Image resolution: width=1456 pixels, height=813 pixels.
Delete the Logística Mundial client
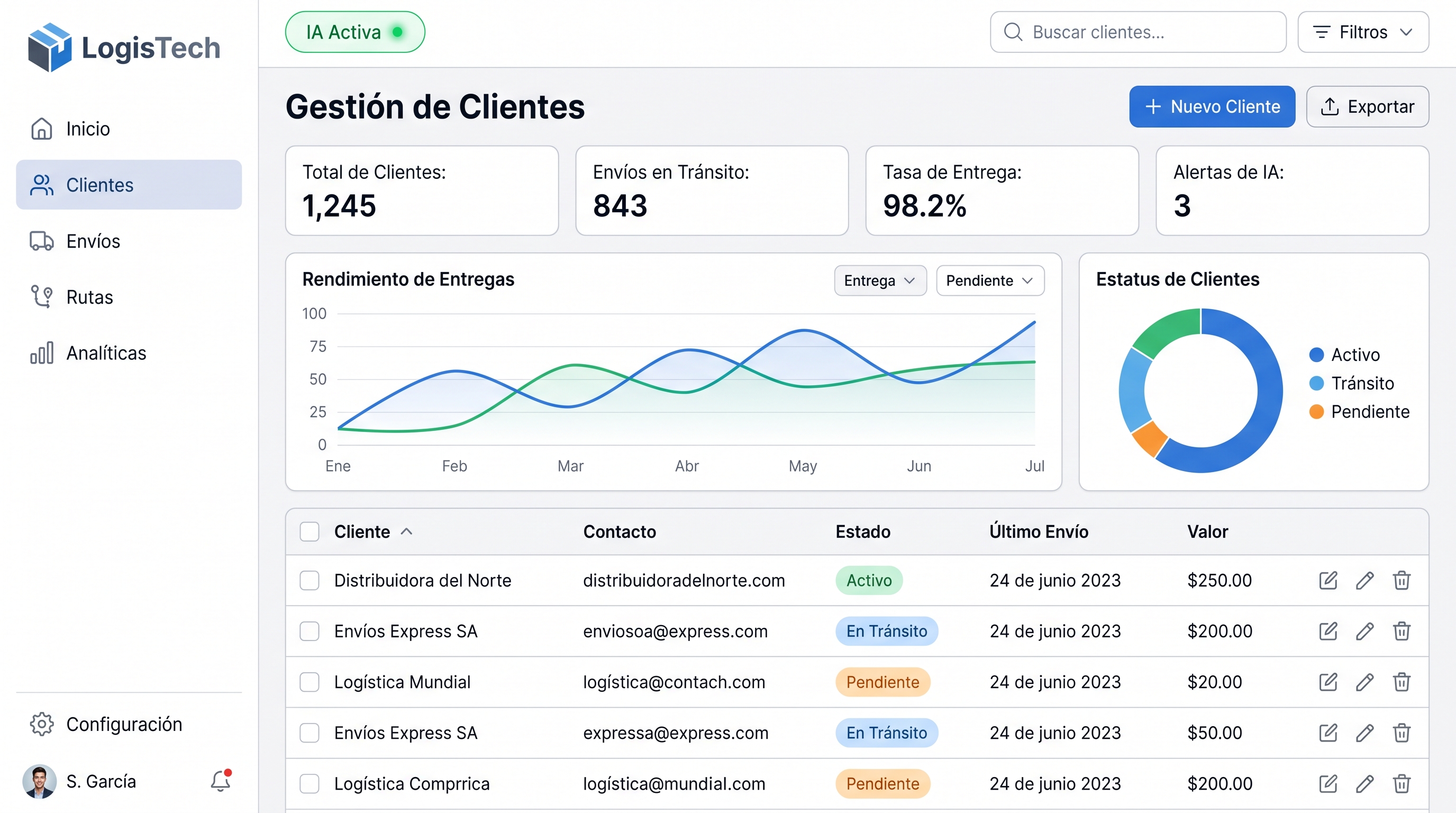1401,682
